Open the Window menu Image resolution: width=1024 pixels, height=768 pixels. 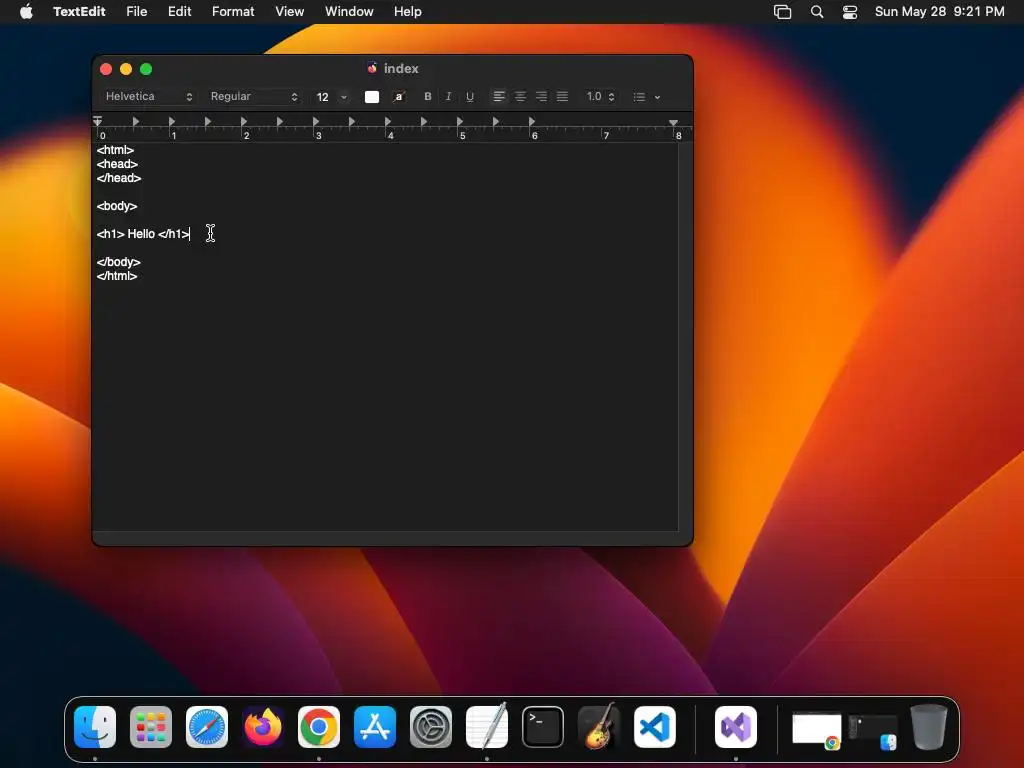[349, 11]
